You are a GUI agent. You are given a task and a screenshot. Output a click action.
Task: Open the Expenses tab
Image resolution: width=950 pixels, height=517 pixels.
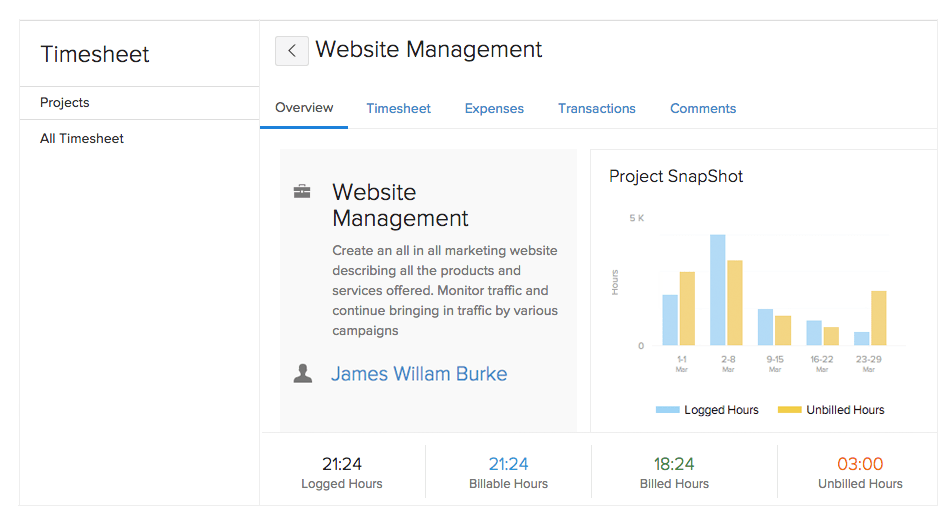[494, 108]
